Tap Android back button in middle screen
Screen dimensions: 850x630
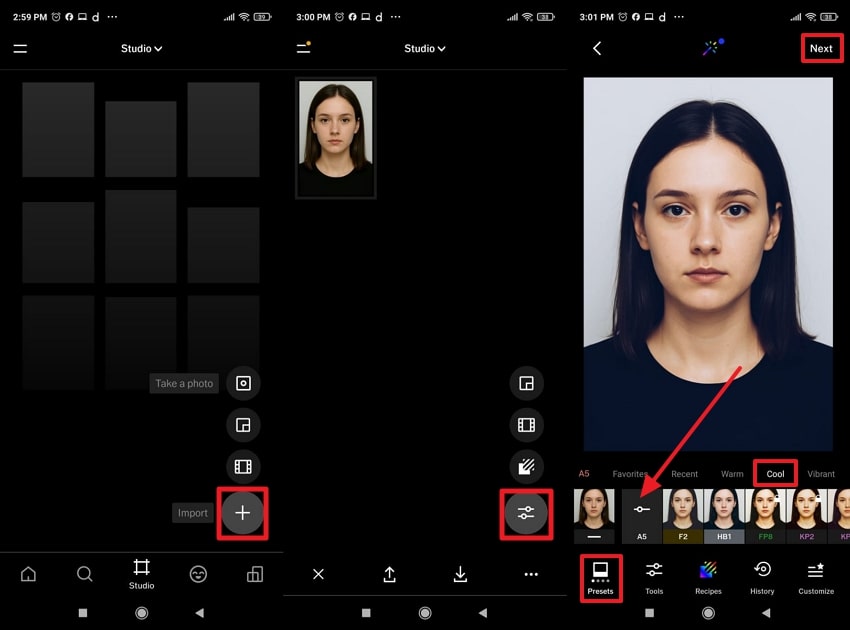(x=483, y=613)
